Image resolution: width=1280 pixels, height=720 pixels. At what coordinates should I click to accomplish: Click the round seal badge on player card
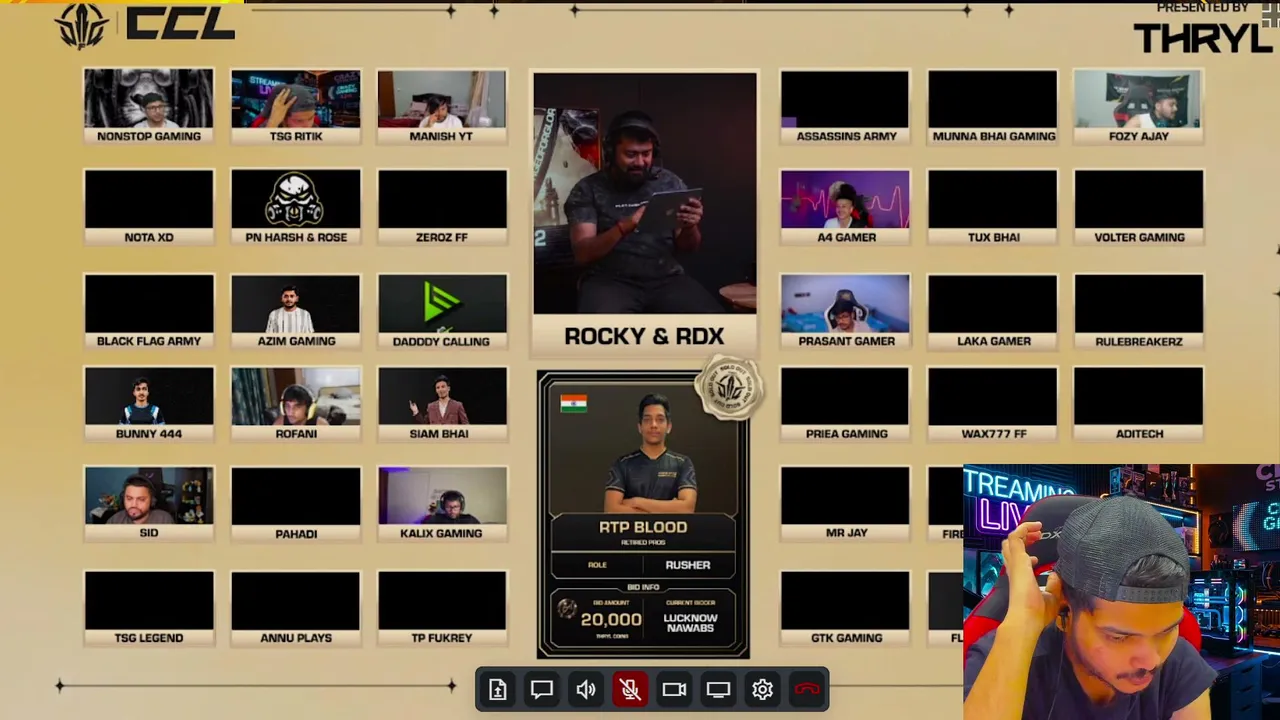pyautogui.click(x=730, y=386)
